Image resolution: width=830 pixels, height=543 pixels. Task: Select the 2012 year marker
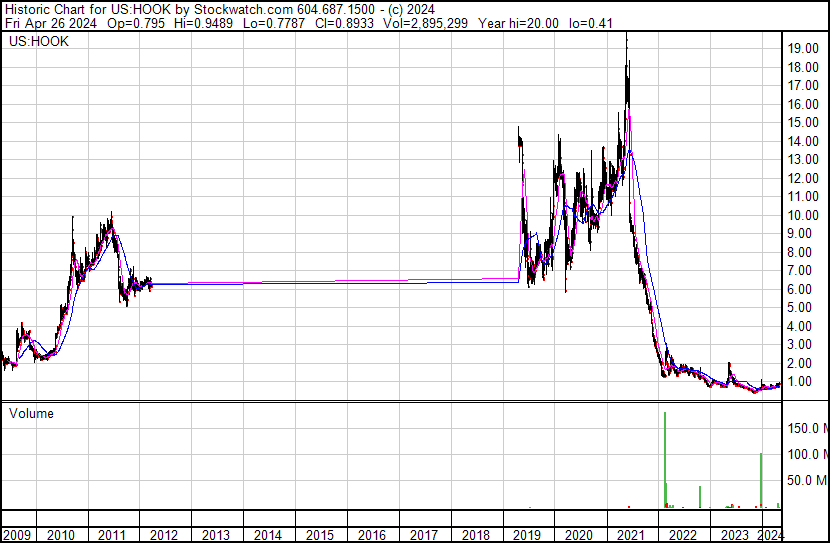(162, 535)
